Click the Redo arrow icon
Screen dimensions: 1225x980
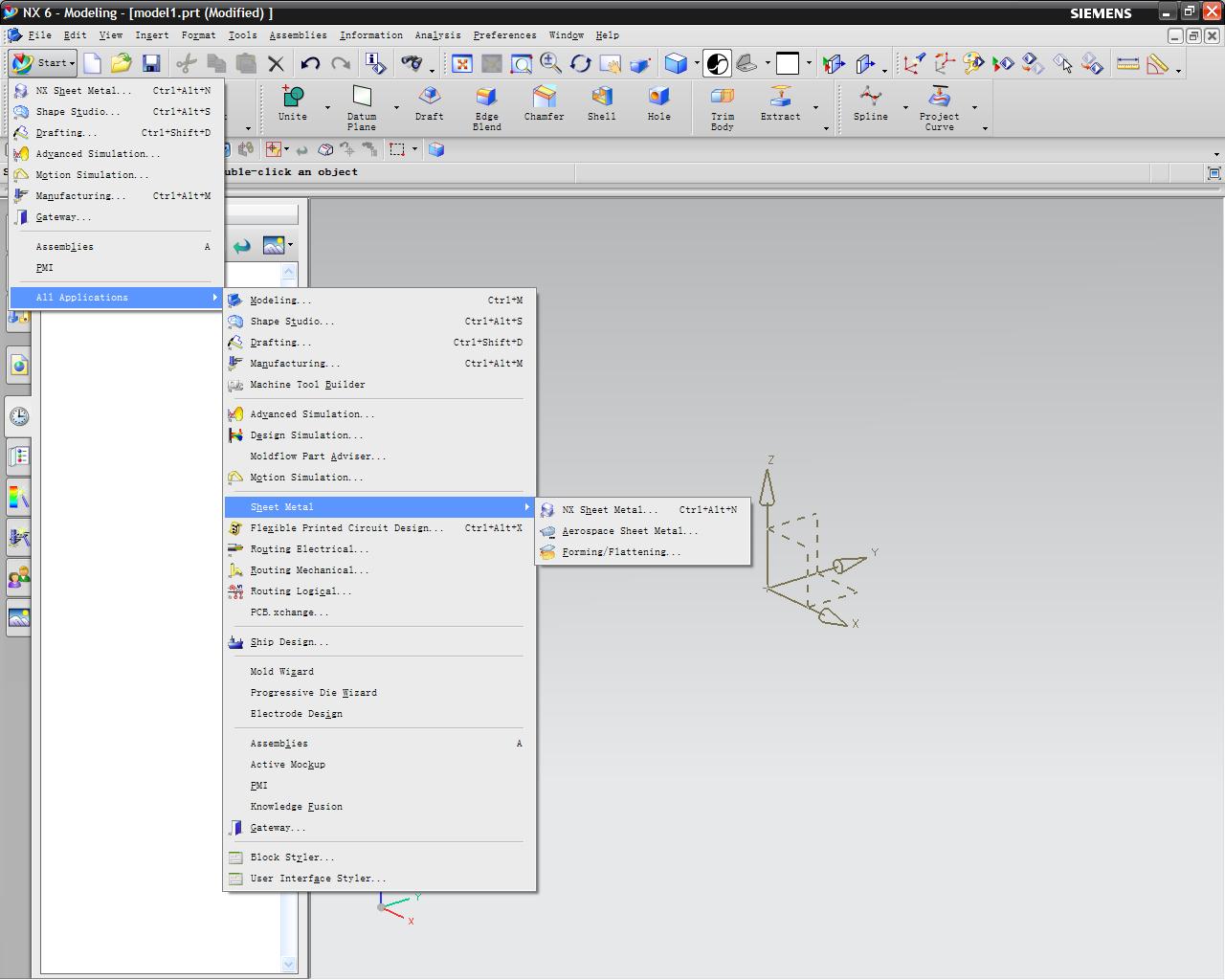[341, 63]
